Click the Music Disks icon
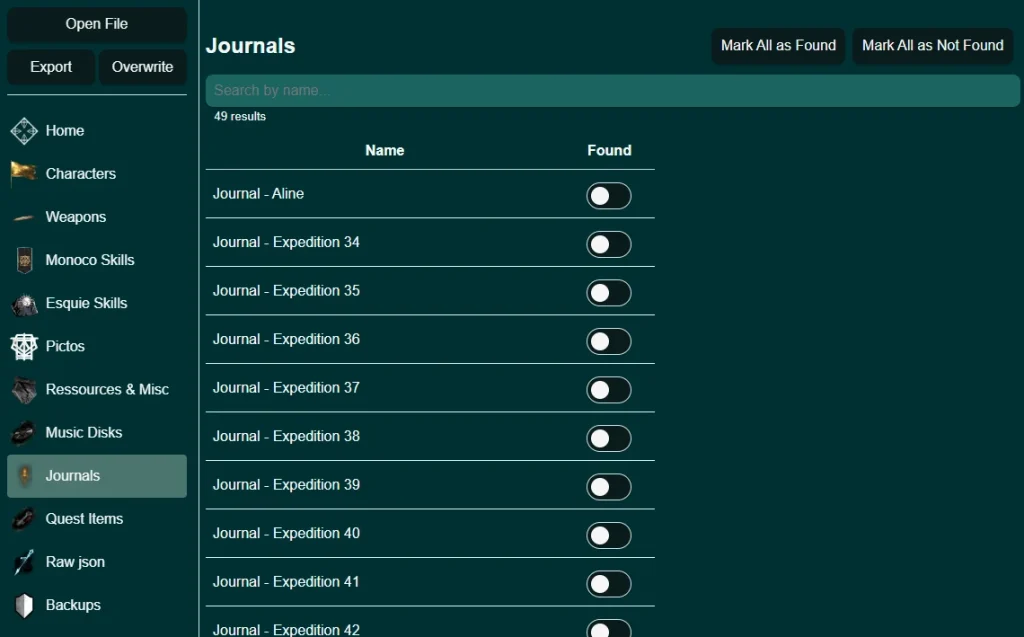The width and height of the screenshot is (1024, 637). pos(24,433)
